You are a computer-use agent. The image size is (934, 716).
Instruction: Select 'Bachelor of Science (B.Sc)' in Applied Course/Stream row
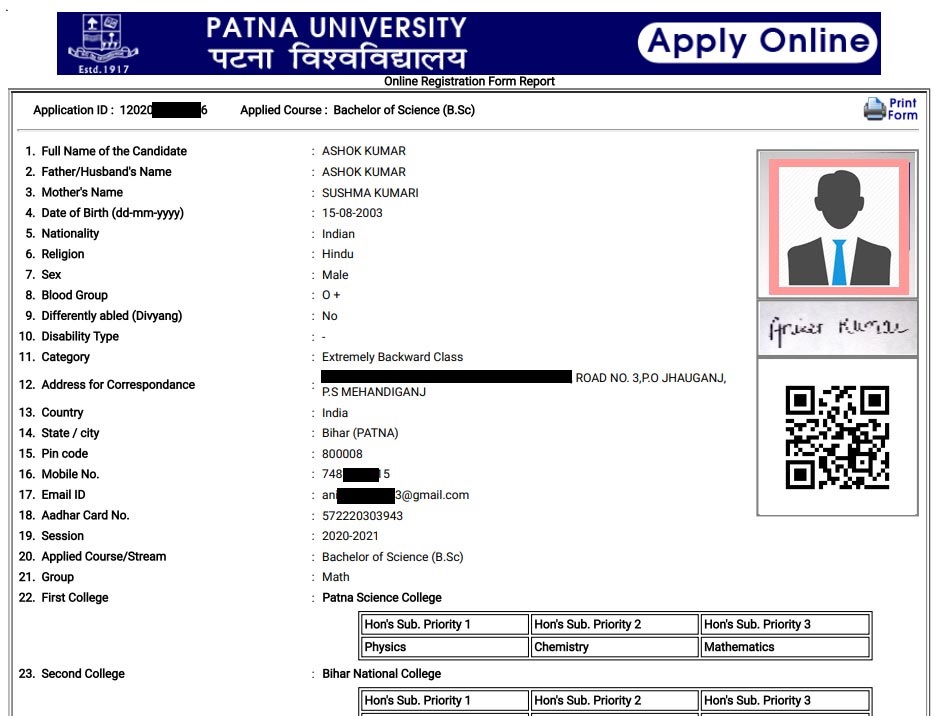point(393,557)
